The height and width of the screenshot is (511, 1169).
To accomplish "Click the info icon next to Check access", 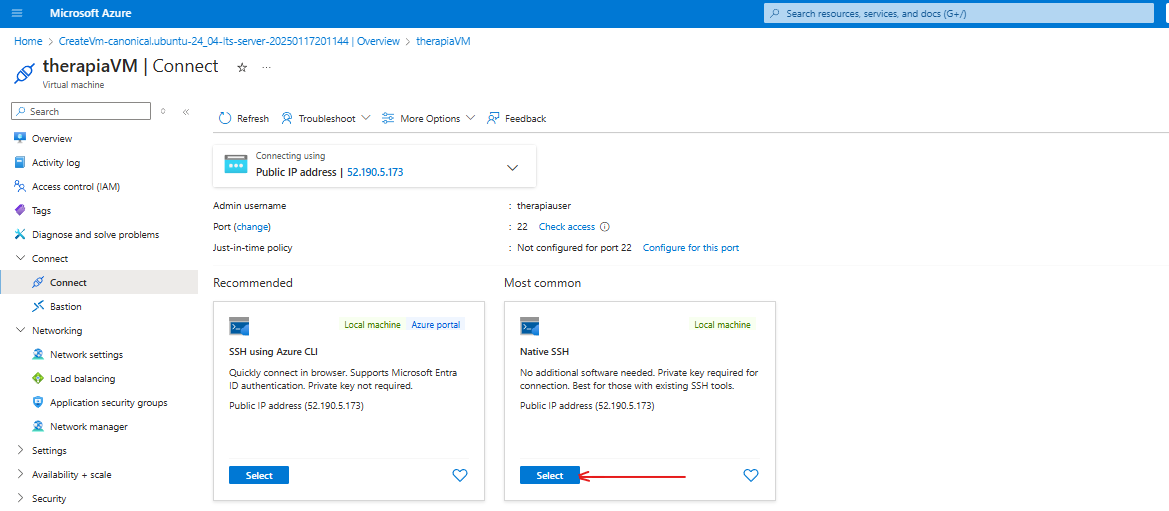I will coord(605,227).
